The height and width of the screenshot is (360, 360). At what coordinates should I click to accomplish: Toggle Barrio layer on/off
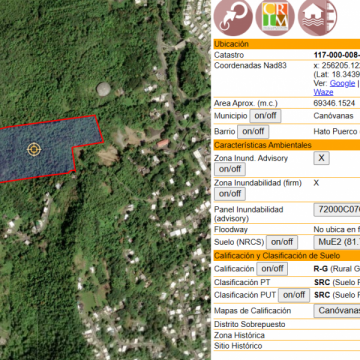point(253,132)
